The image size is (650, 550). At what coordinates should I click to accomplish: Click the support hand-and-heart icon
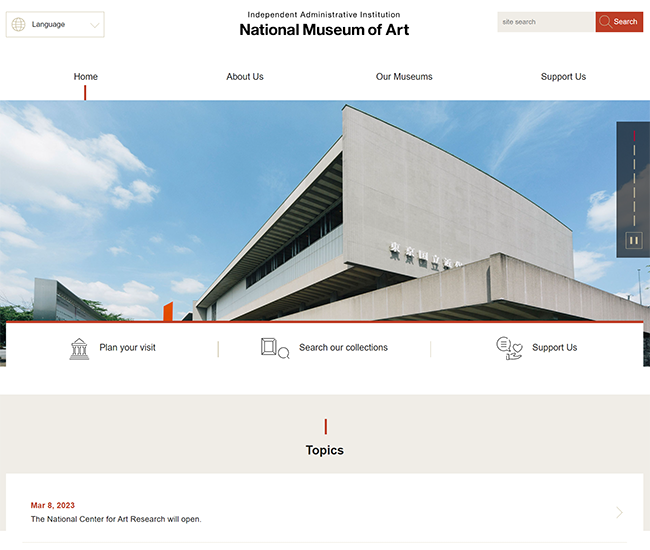pos(509,348)
